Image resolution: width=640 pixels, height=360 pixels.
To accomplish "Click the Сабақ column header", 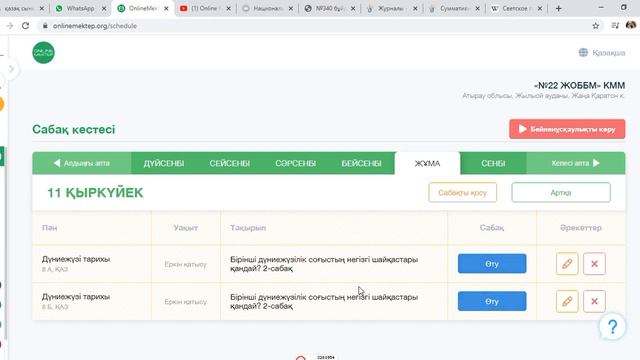I will 492,228.
